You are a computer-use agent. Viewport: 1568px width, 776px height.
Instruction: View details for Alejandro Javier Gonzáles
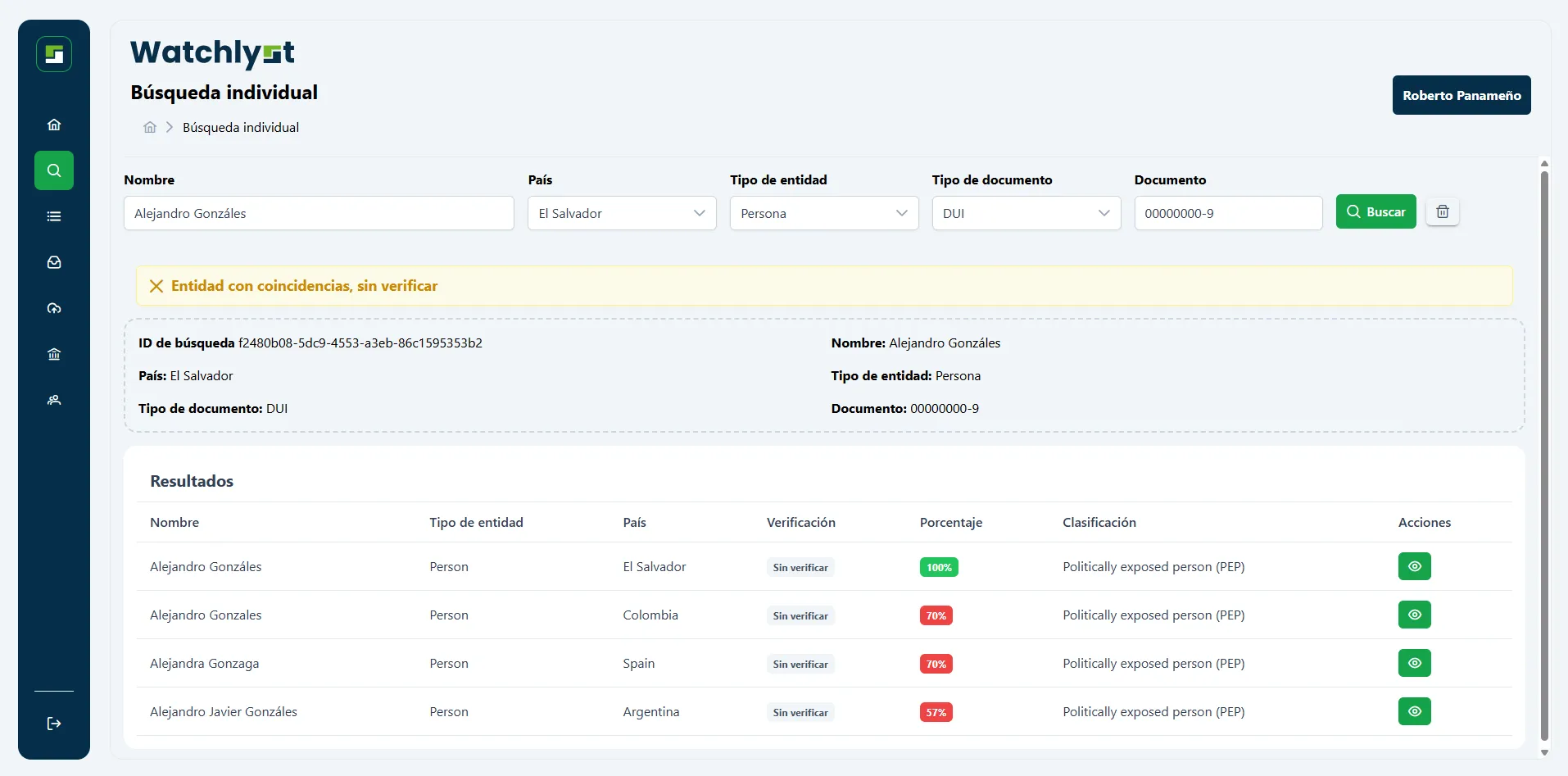tap(1414, 711)
